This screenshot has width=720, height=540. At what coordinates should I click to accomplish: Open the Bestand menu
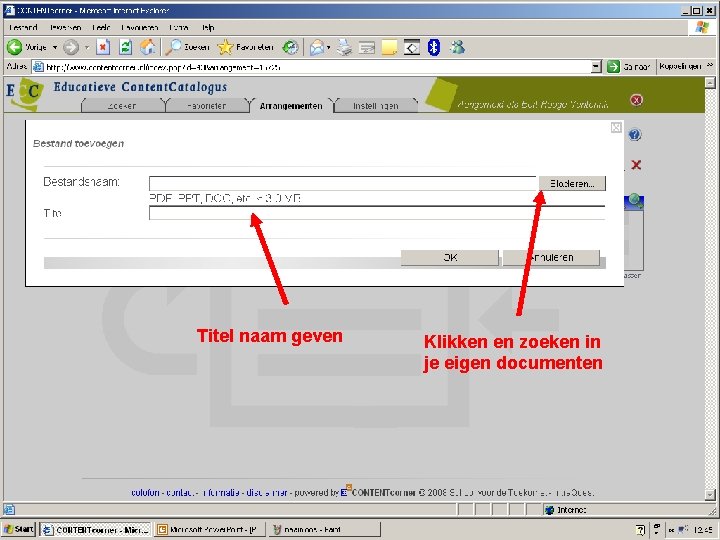point(23,28)
